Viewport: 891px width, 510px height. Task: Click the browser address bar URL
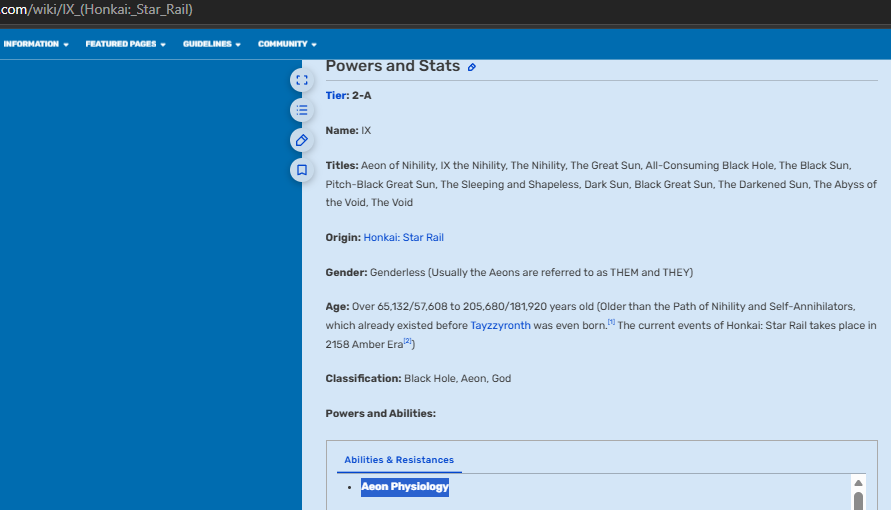(x=97, y=10)
